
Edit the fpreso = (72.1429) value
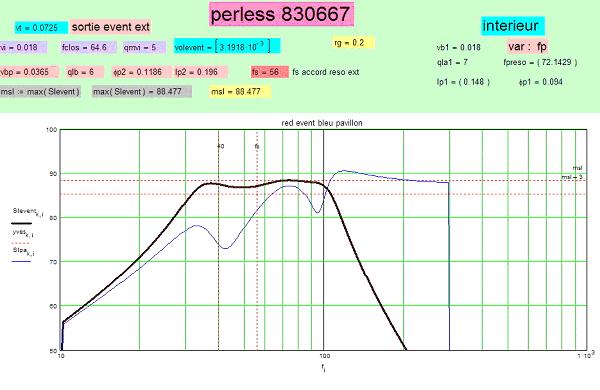540,62
